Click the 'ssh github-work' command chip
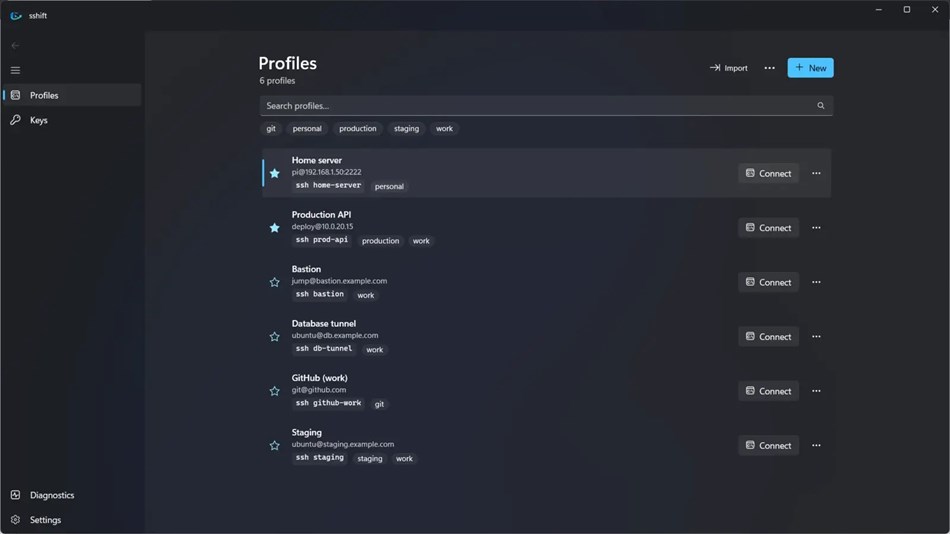Screen dimensions: 950x534 tap(328, 403)
